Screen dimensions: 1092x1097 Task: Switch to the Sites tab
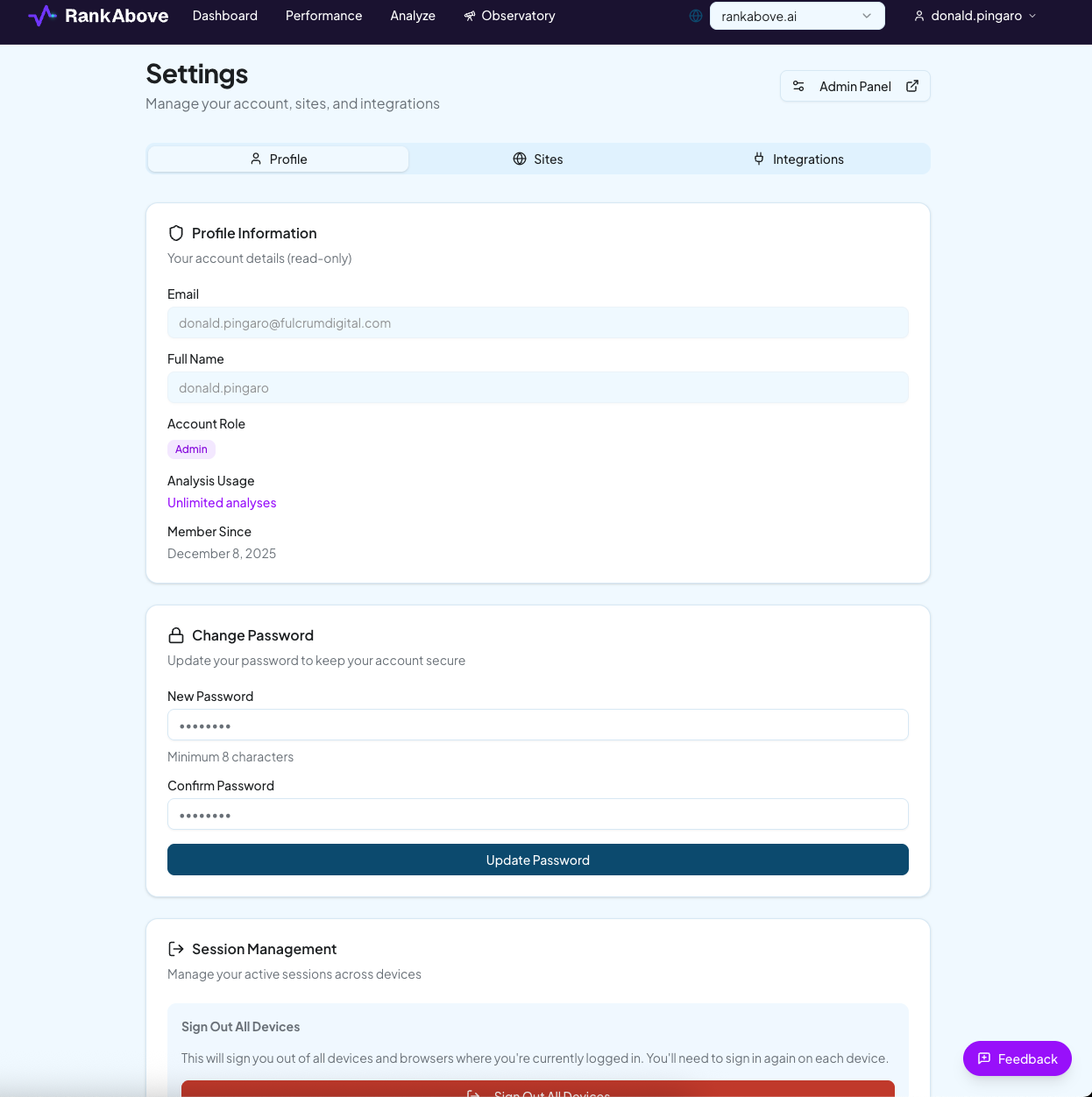pos(538,159)
